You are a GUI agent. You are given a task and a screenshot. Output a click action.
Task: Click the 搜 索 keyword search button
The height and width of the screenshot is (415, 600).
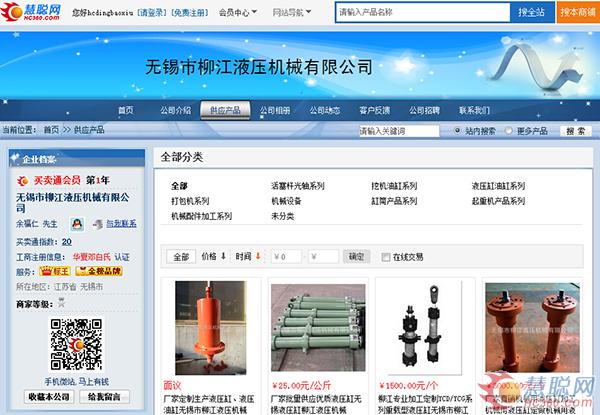[576, 131]
